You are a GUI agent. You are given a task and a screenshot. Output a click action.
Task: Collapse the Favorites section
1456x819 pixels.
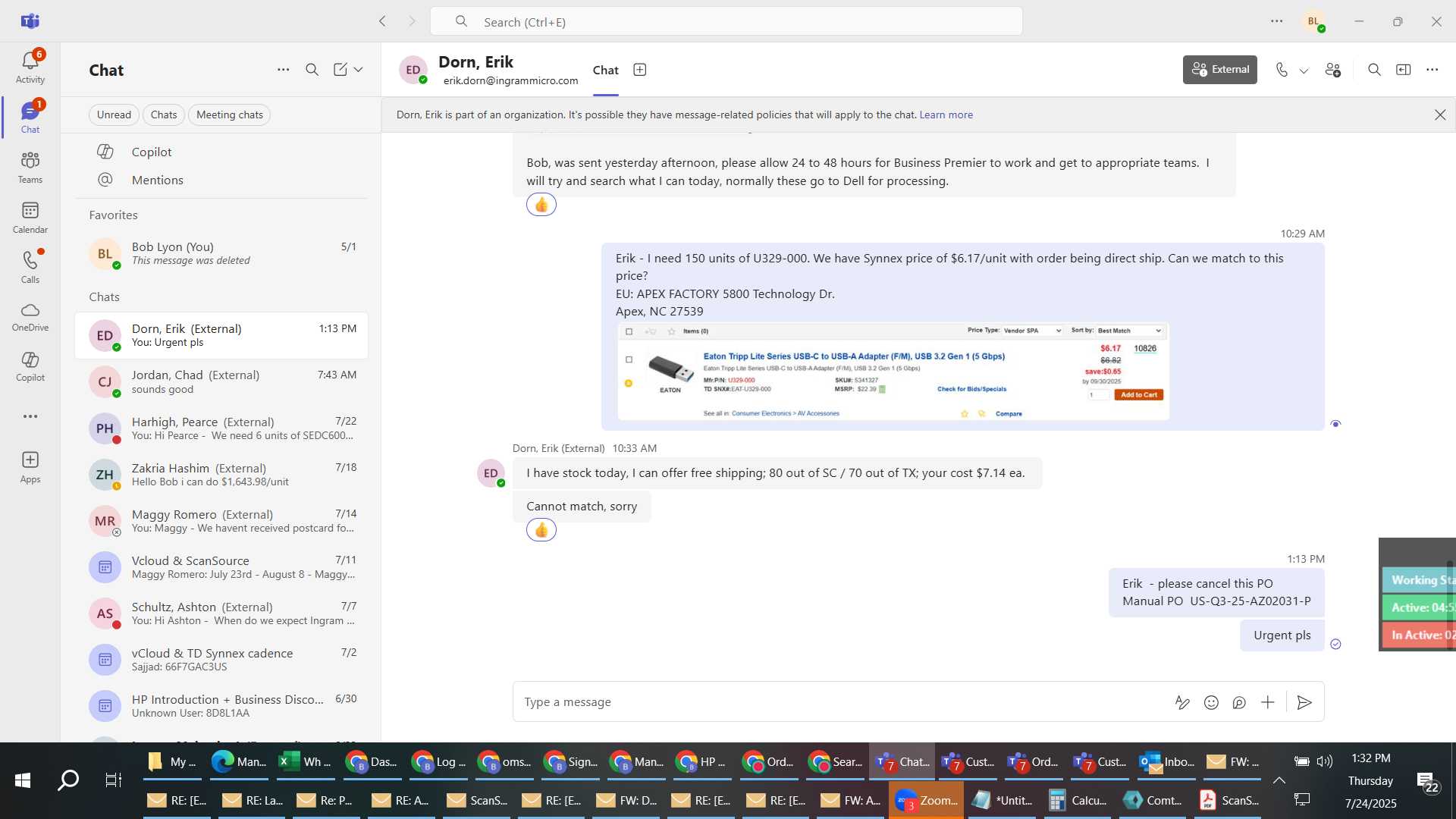coord(113,215)
